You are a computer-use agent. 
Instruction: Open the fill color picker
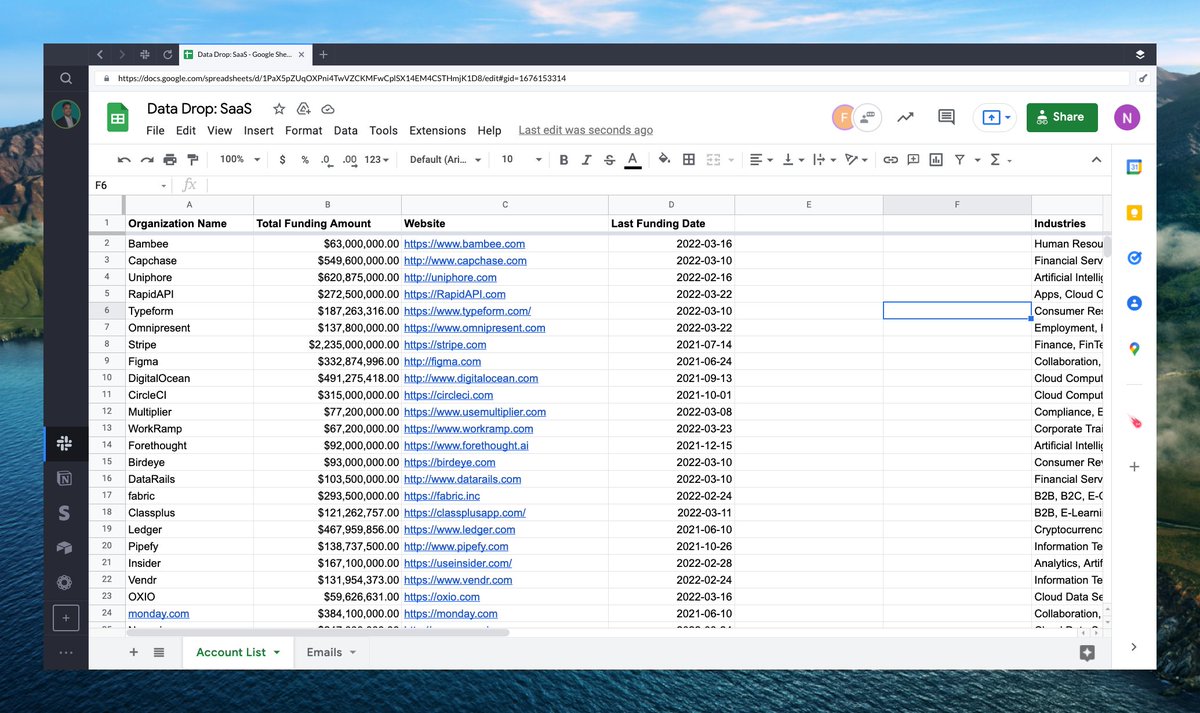pyautogui.click(x=664, y=160)
